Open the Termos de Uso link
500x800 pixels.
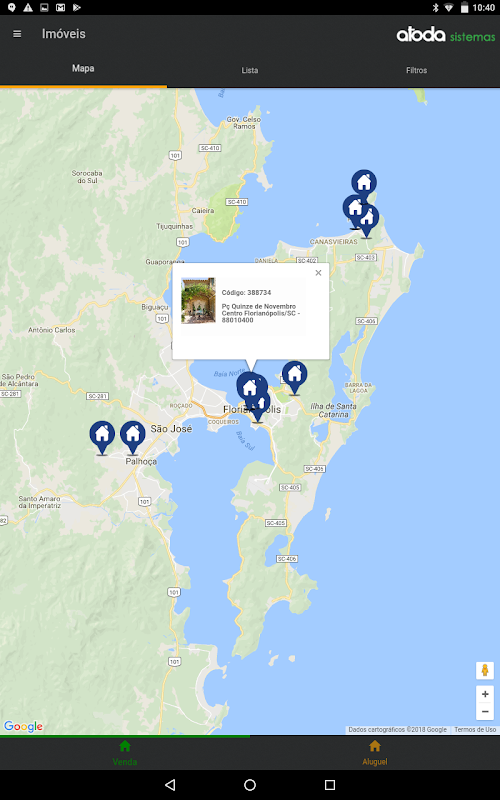pos(475,730)
